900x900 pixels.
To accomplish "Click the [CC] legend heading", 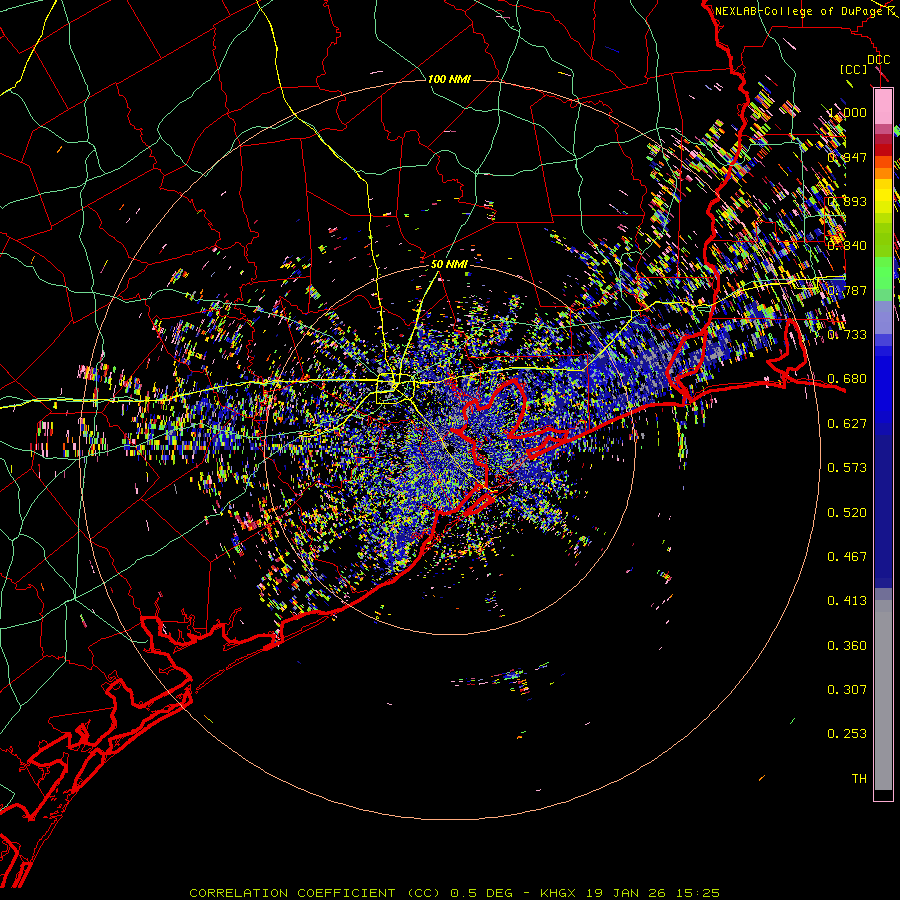I will point(854,69).
